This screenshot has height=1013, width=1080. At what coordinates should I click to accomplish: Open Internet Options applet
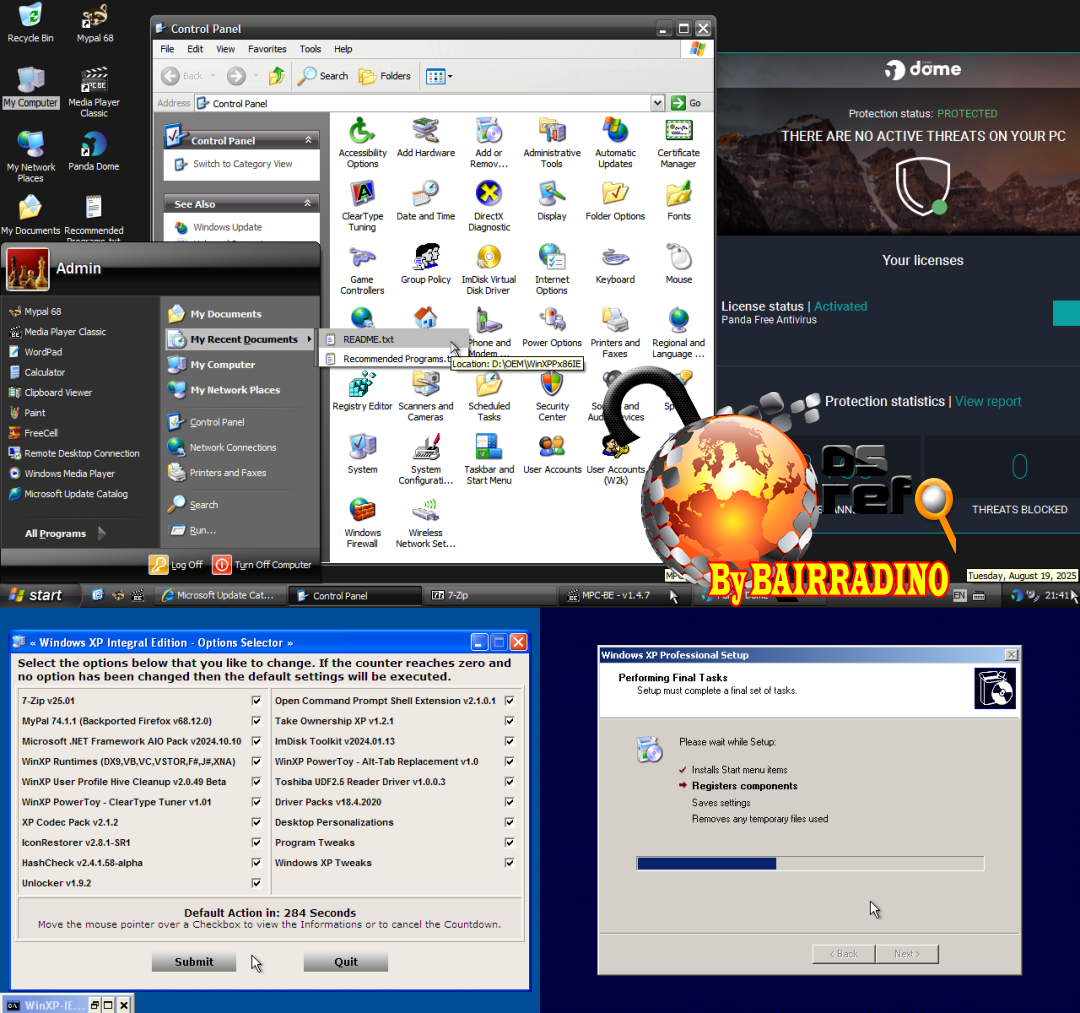point(552,269)
